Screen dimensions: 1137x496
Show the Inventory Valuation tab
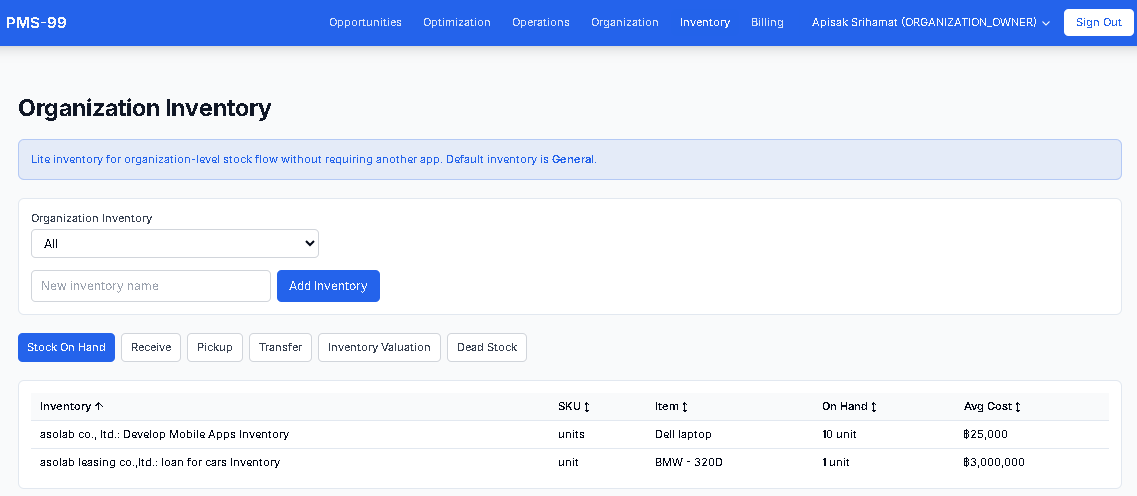(x=379, y=348)
